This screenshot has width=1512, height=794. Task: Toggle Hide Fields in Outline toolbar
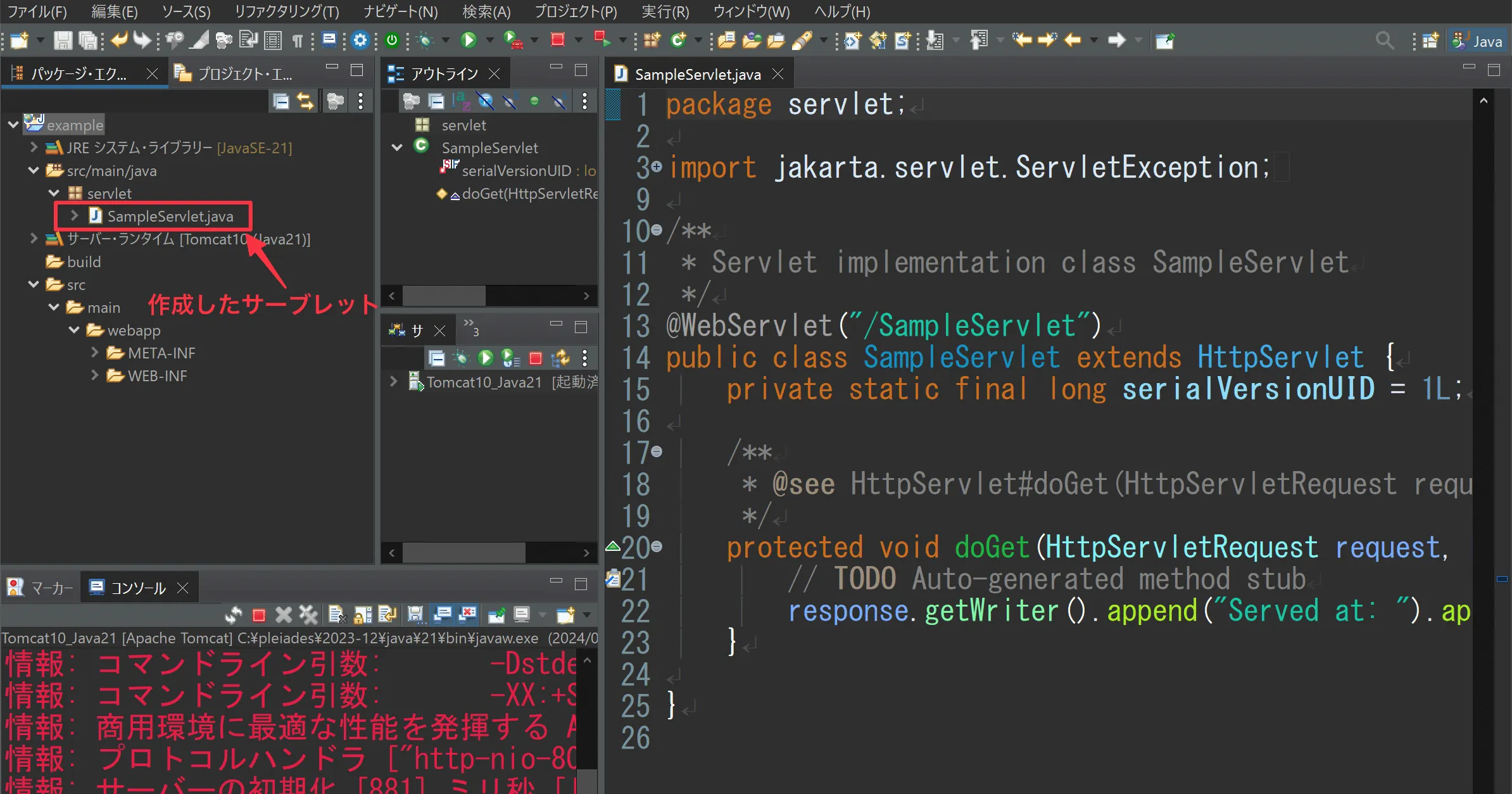pyautogui.click(x=485, y=101)
